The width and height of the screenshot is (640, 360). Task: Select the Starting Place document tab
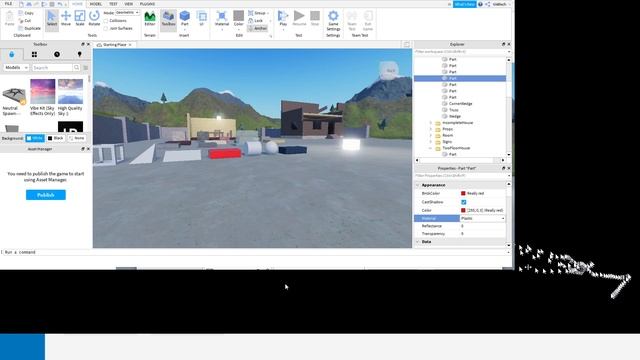click(114, 44)
